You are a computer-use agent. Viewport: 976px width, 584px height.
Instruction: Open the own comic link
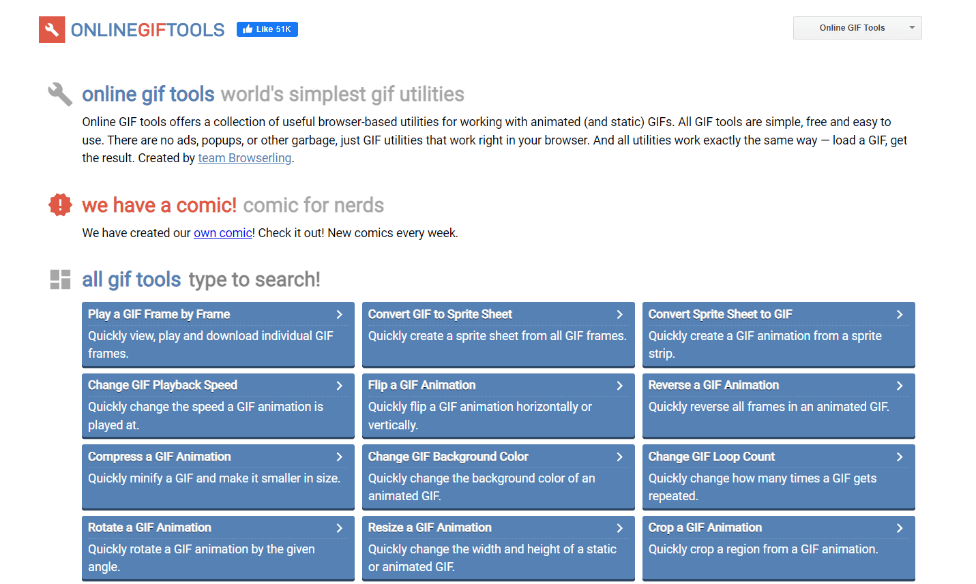pos(223,233)
